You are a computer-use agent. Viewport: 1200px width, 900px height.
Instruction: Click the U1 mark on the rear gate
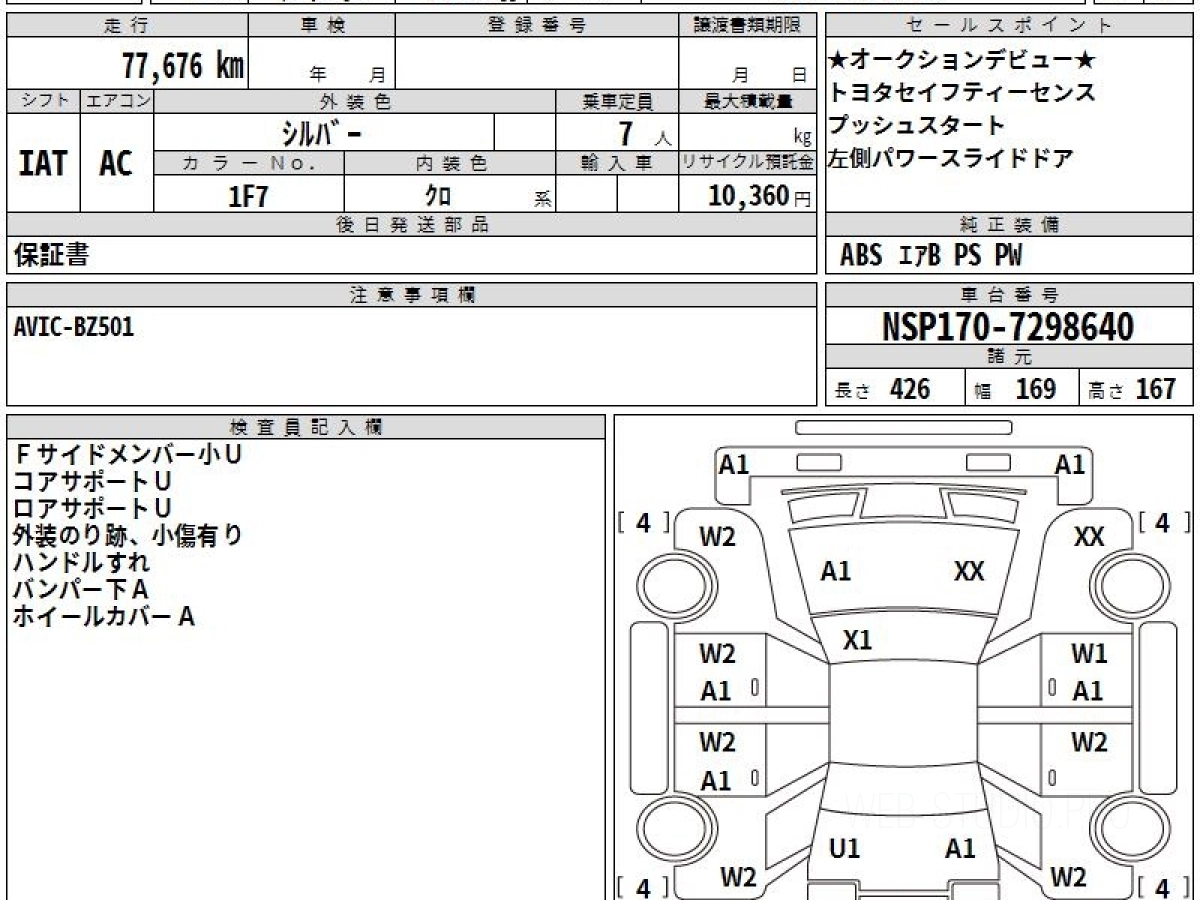(845, 849)
